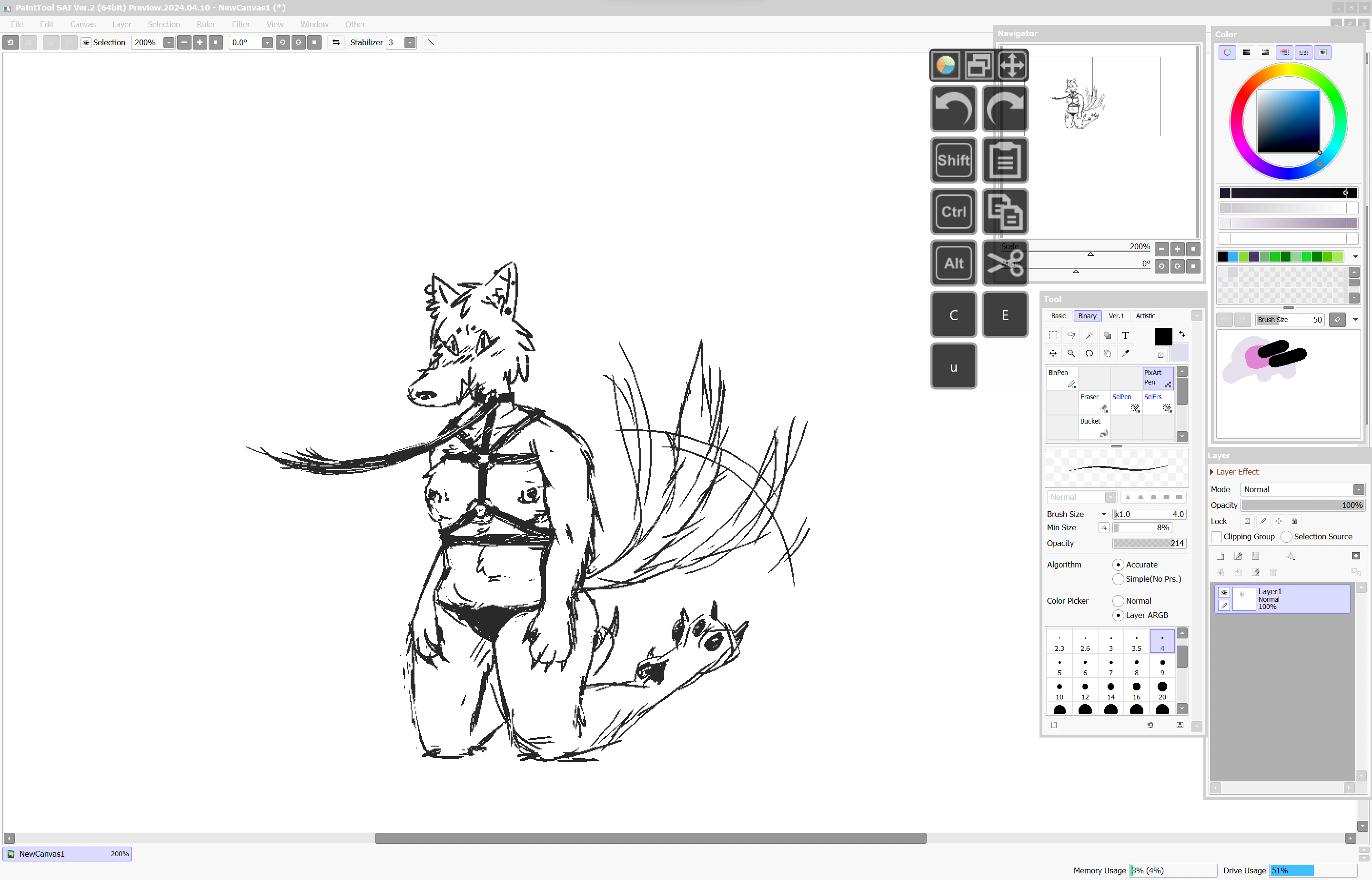Click the Shift modifier overlay button
The image size is (1372, 880).
953,161
